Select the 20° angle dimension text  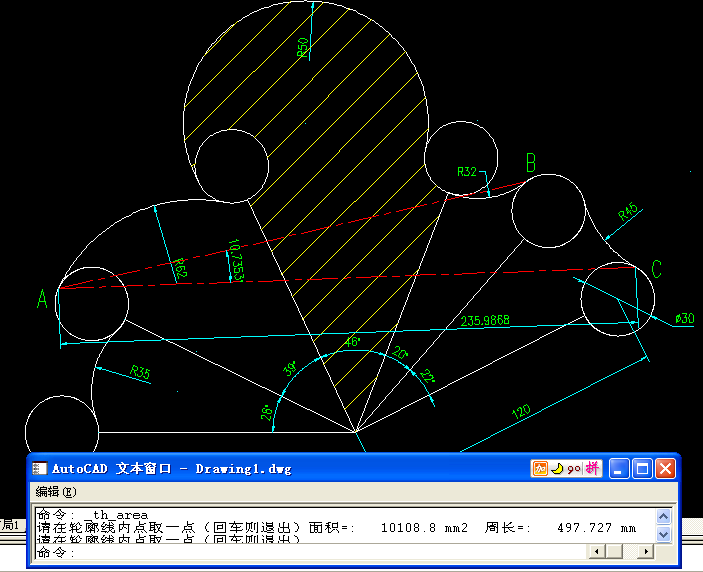click(x=399, y=353)
